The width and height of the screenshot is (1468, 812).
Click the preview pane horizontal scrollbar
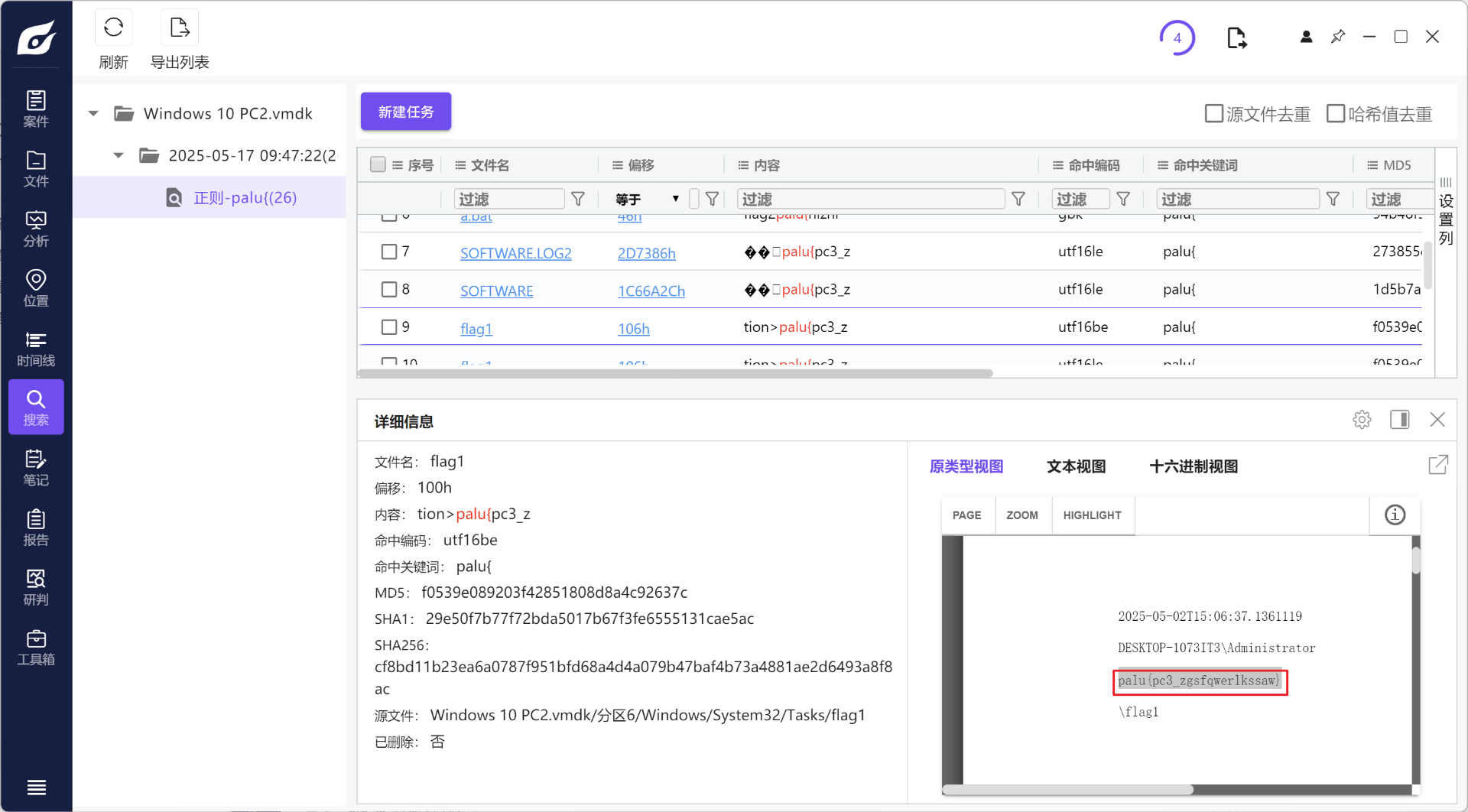coord(1068,790)
